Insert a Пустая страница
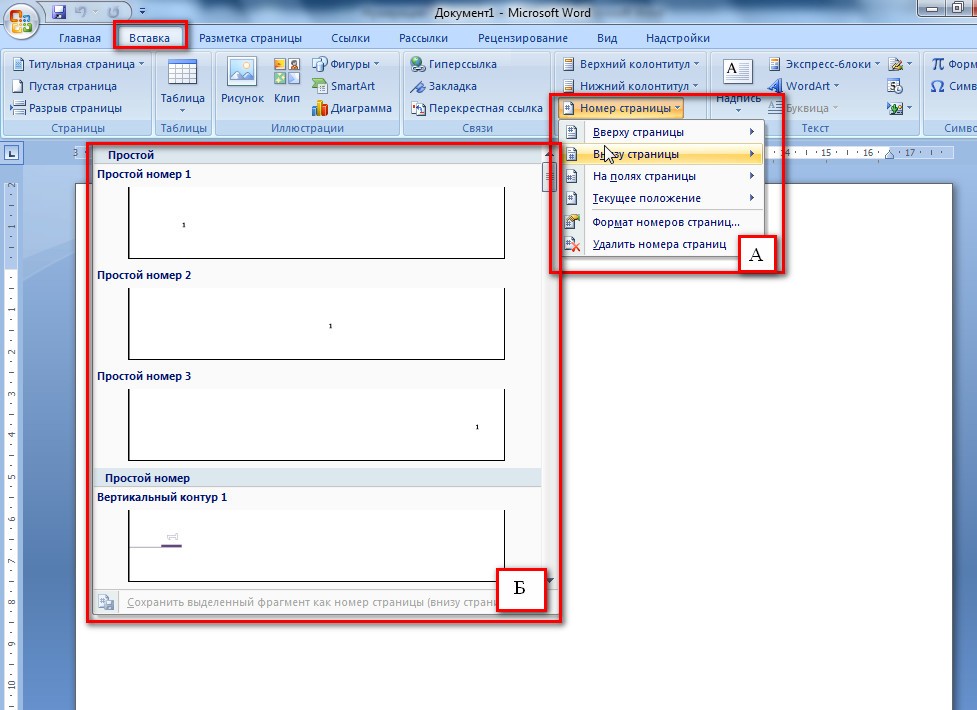977x710 pixels. click(x=65, y=86)
